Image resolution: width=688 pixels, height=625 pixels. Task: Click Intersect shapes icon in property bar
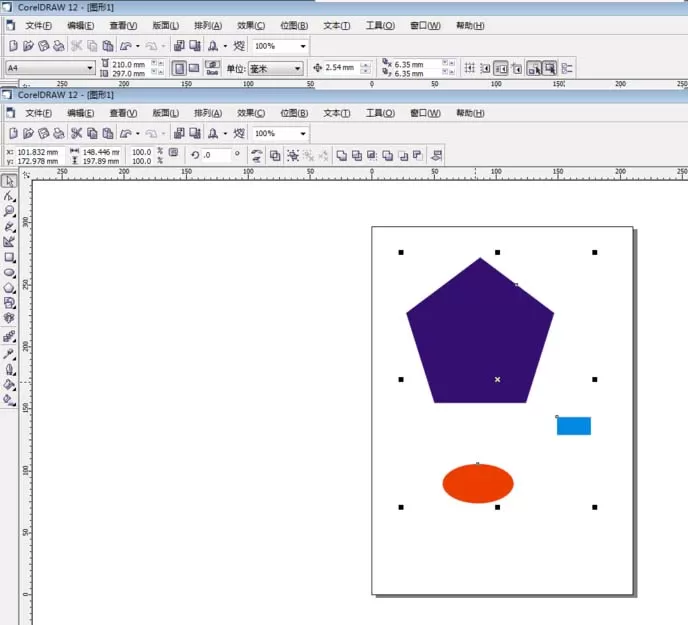[372, 155]
